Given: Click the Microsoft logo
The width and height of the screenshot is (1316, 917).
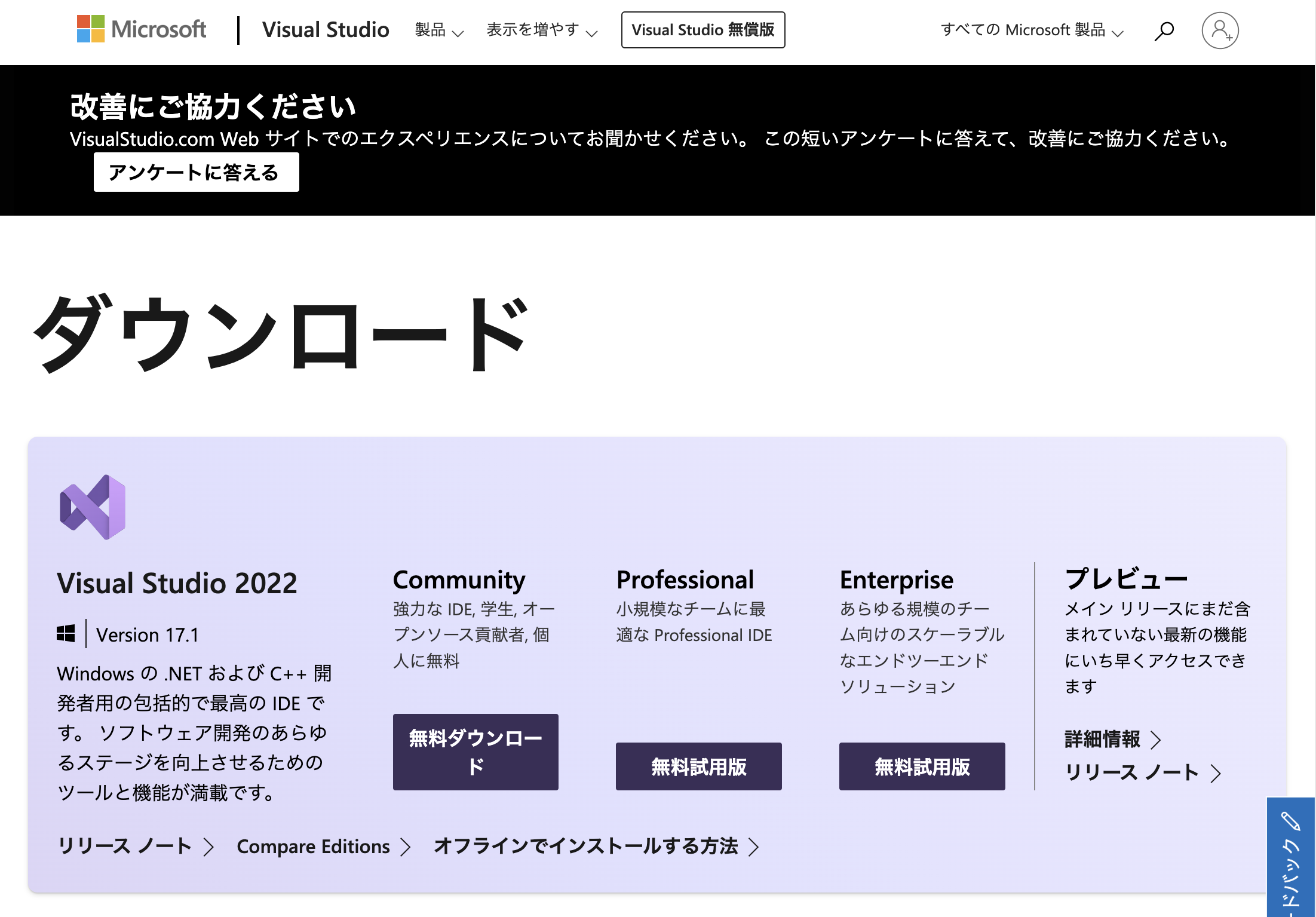Looking at the screenshot, I should [142, 29].
